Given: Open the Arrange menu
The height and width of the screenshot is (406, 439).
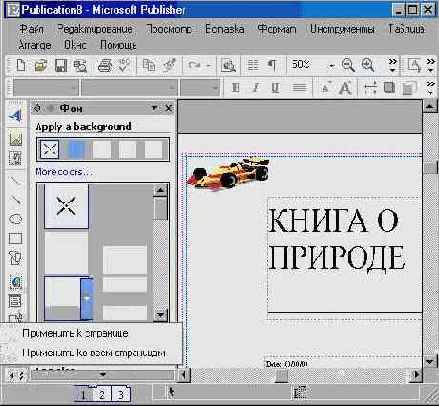Looking at the screenshot, I should [x=34, y=45].
